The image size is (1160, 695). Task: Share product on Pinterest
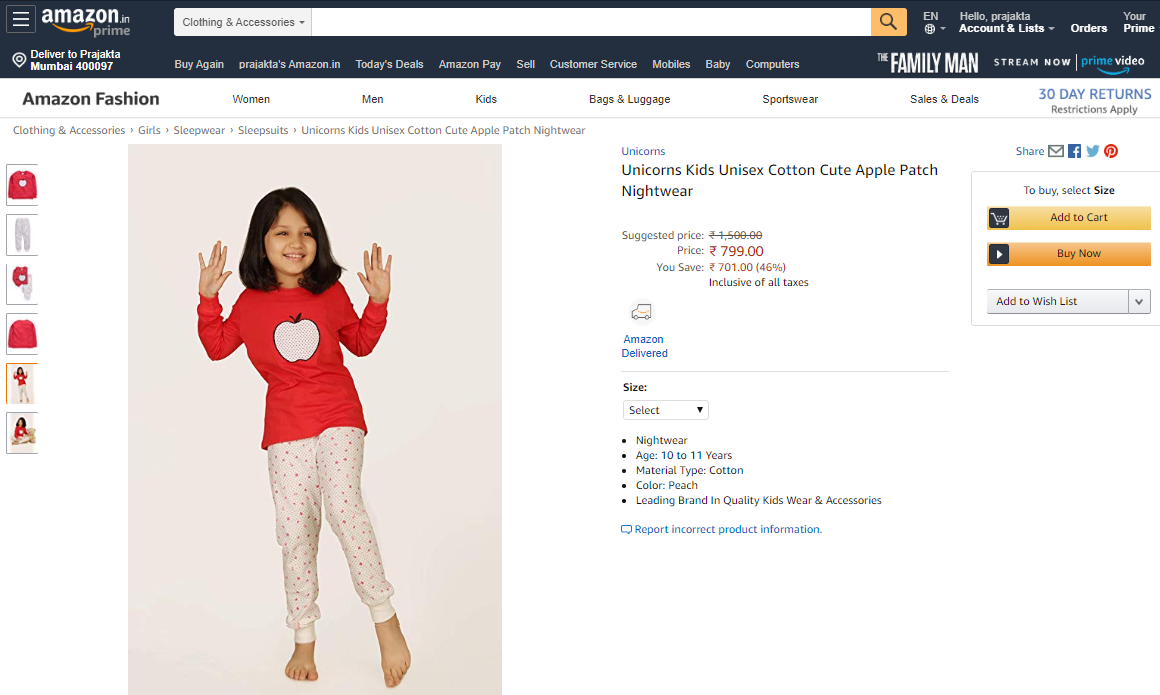[1111, 151]
